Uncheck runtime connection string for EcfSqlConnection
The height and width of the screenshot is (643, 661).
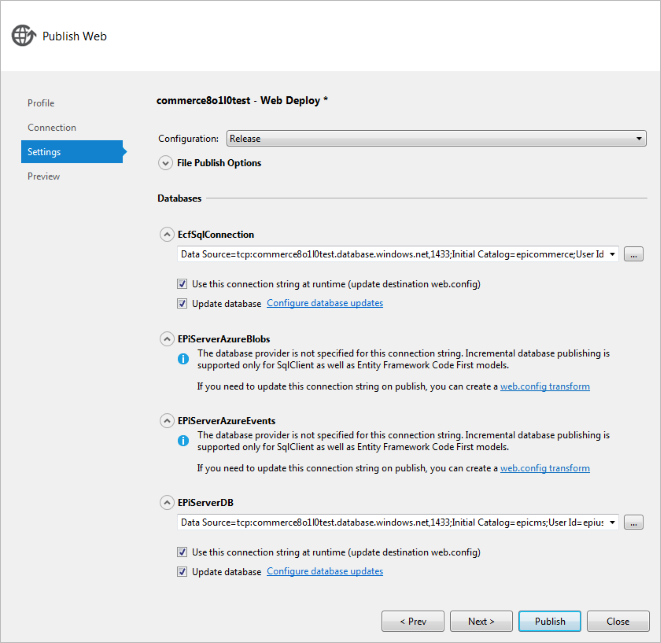tap(182, 284)
